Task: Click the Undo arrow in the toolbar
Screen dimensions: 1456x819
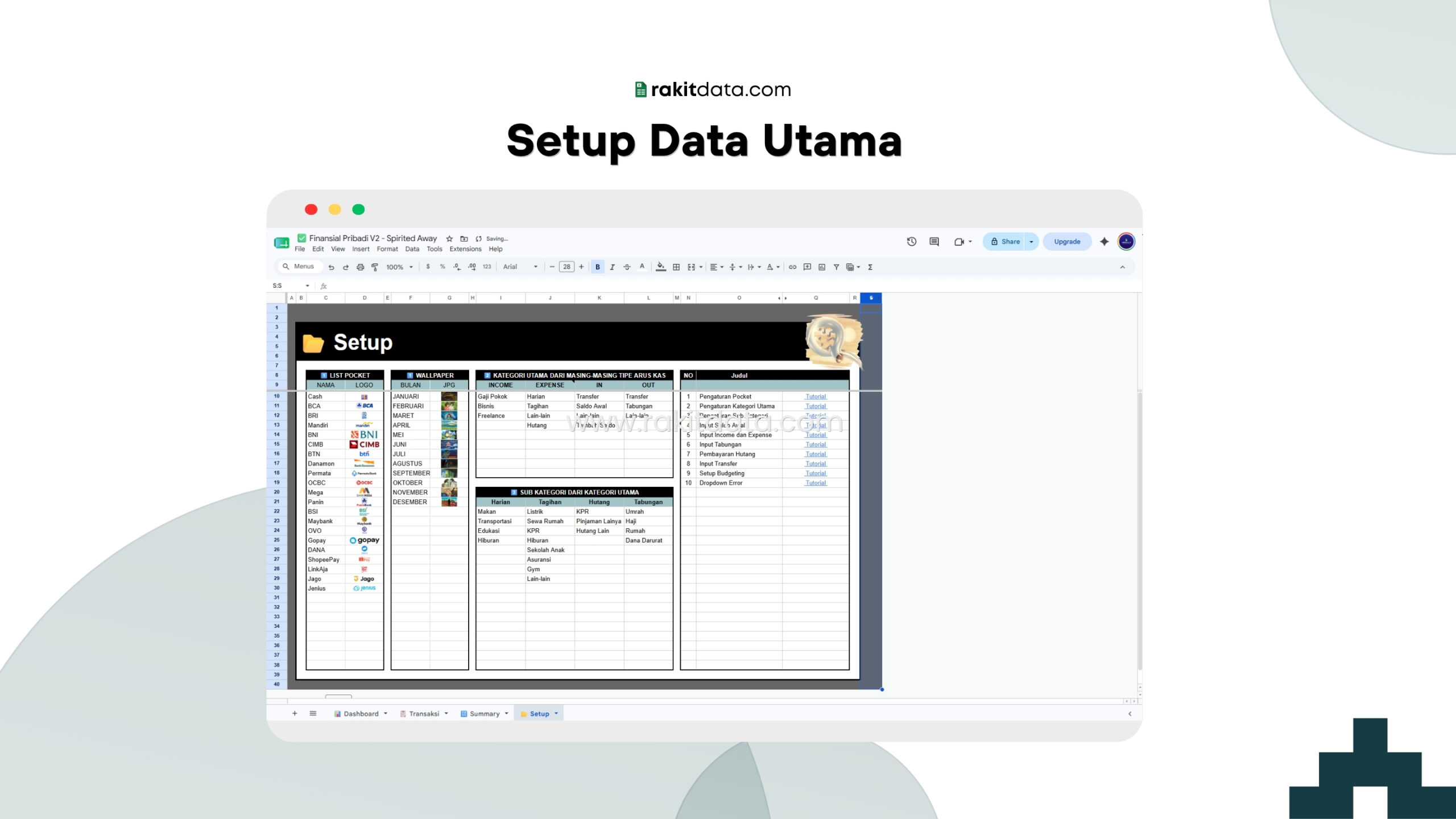Action: [x=331, y=267]
